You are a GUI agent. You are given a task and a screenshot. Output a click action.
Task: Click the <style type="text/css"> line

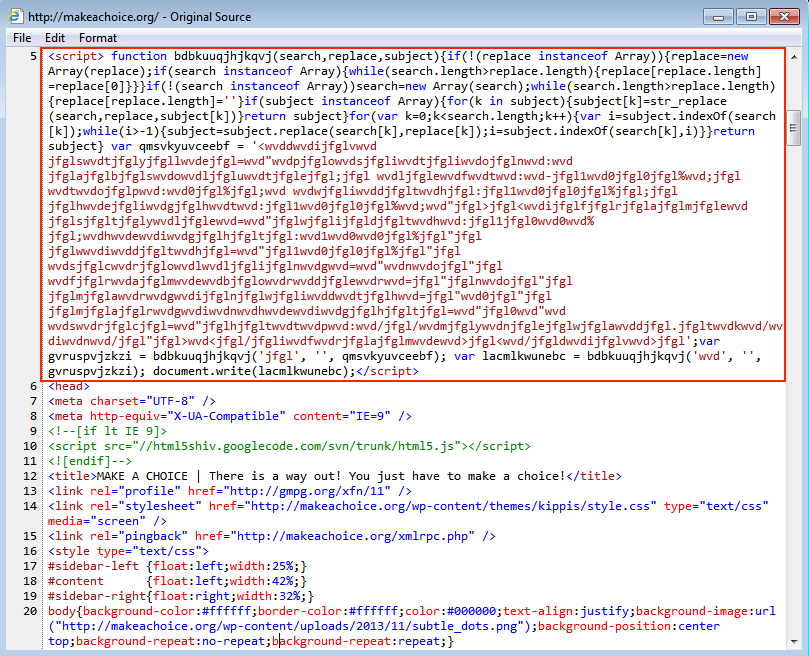(x=128, y=551)
